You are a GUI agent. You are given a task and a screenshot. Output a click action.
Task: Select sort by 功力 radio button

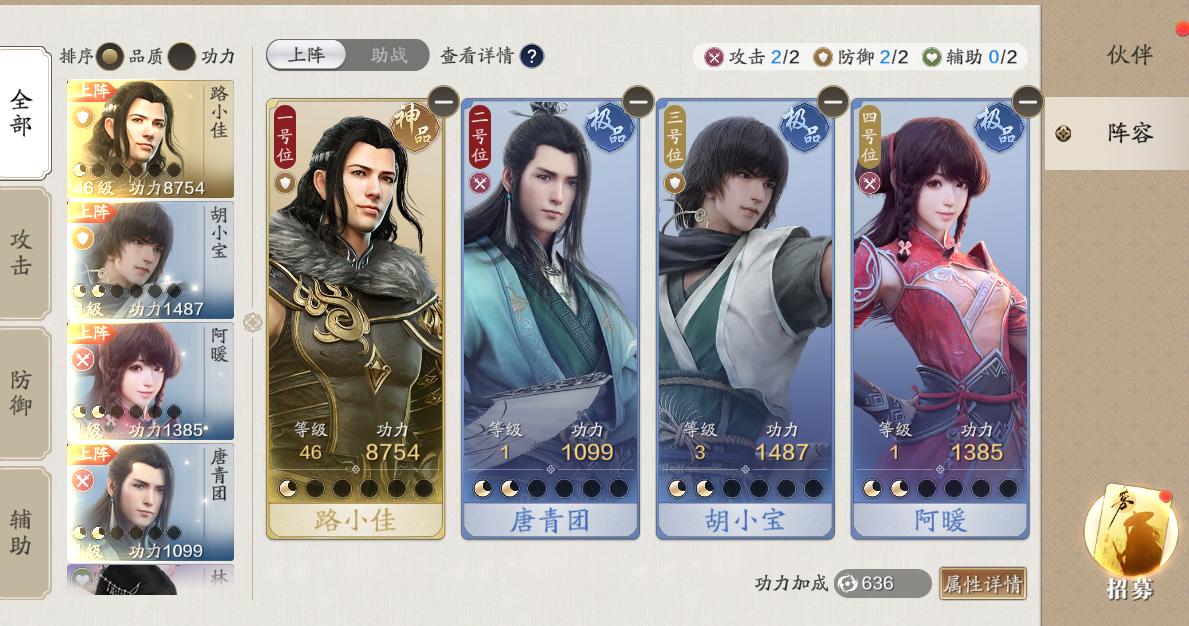pos(182,56)
